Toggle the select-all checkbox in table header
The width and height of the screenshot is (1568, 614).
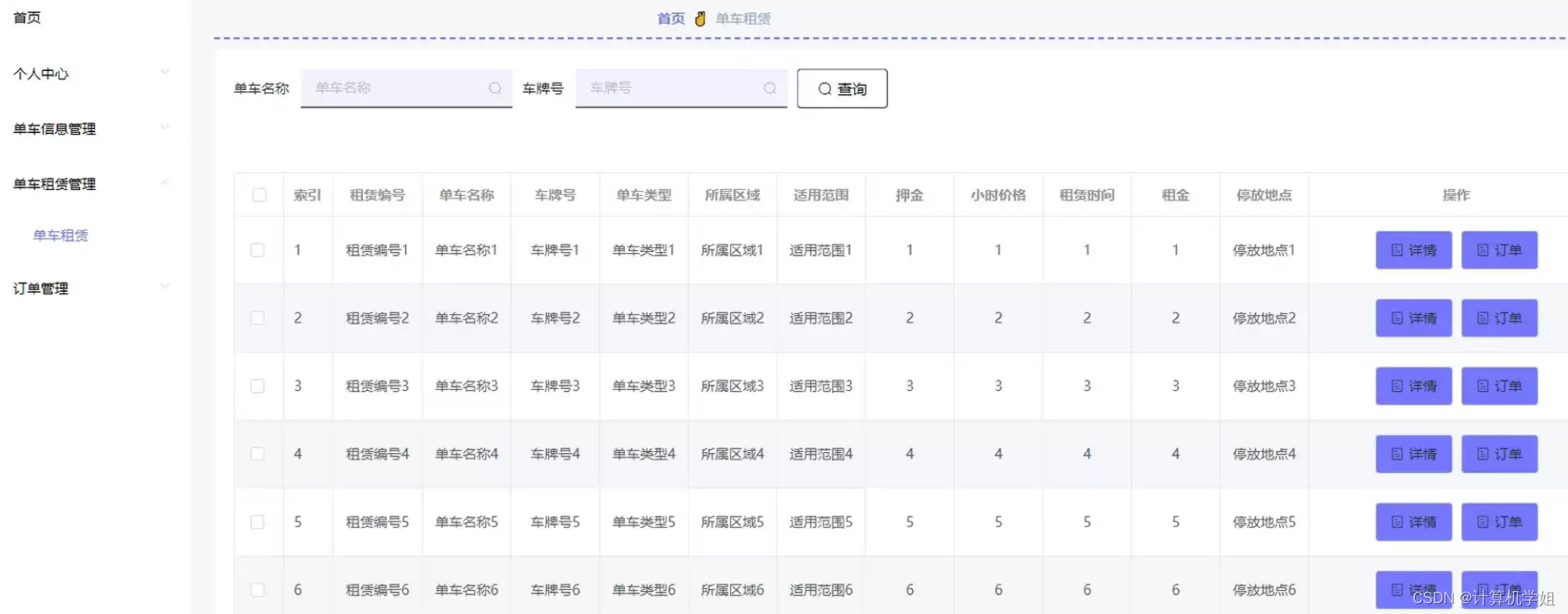coord(260,195)
